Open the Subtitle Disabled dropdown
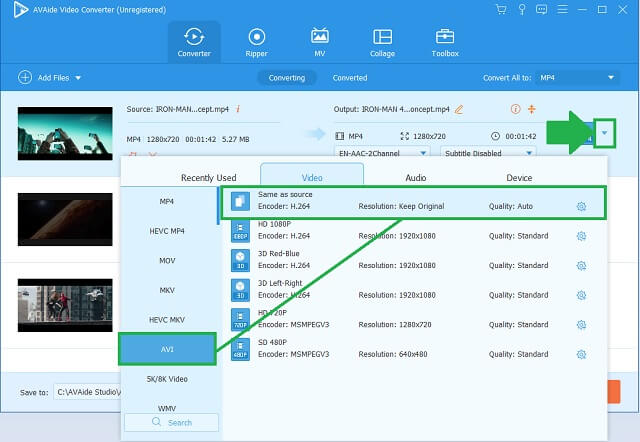640x442 pixels. tap(488, 153)
